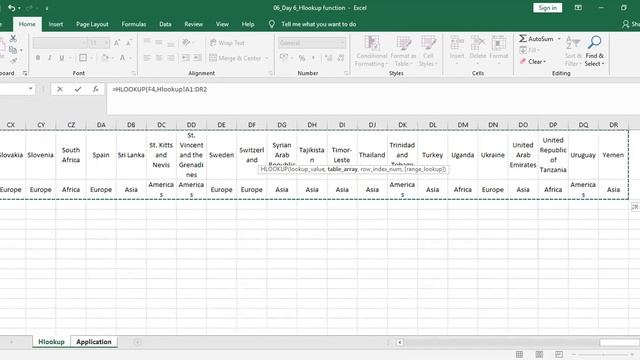The width and height of the screenshot is (640, 360).
Task: Click the Percent Style icon
Action: [302, 58]
